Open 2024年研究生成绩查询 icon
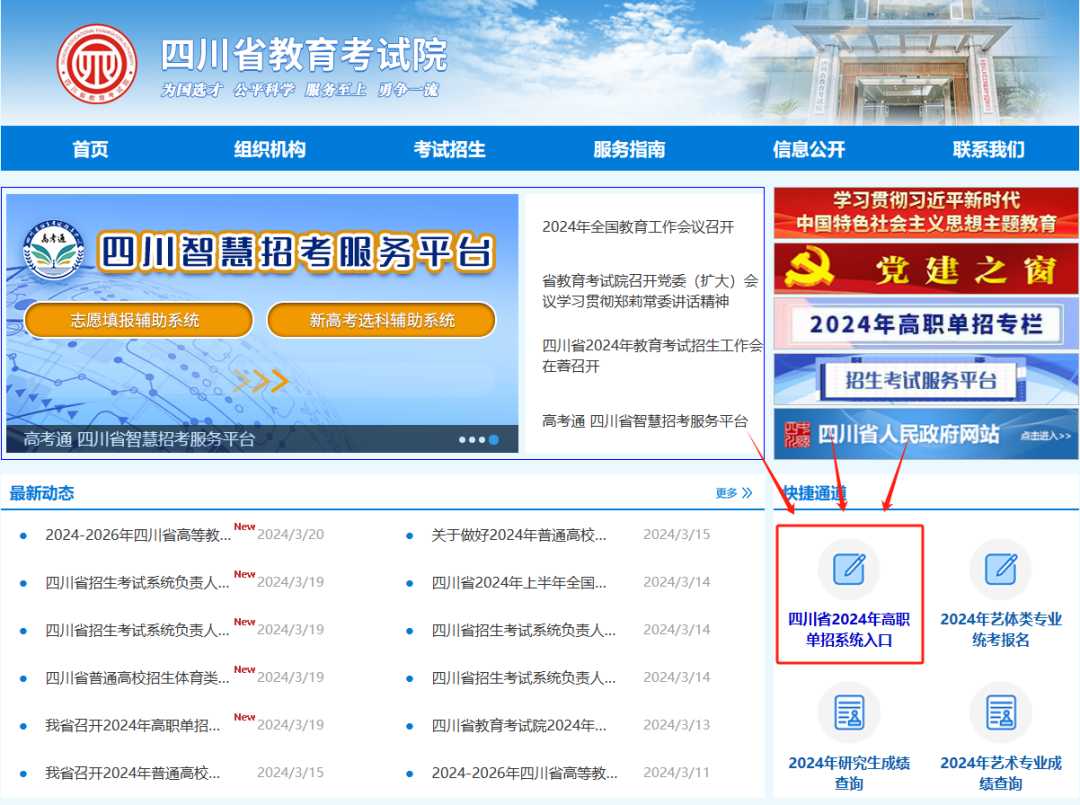 click(848, 712)
